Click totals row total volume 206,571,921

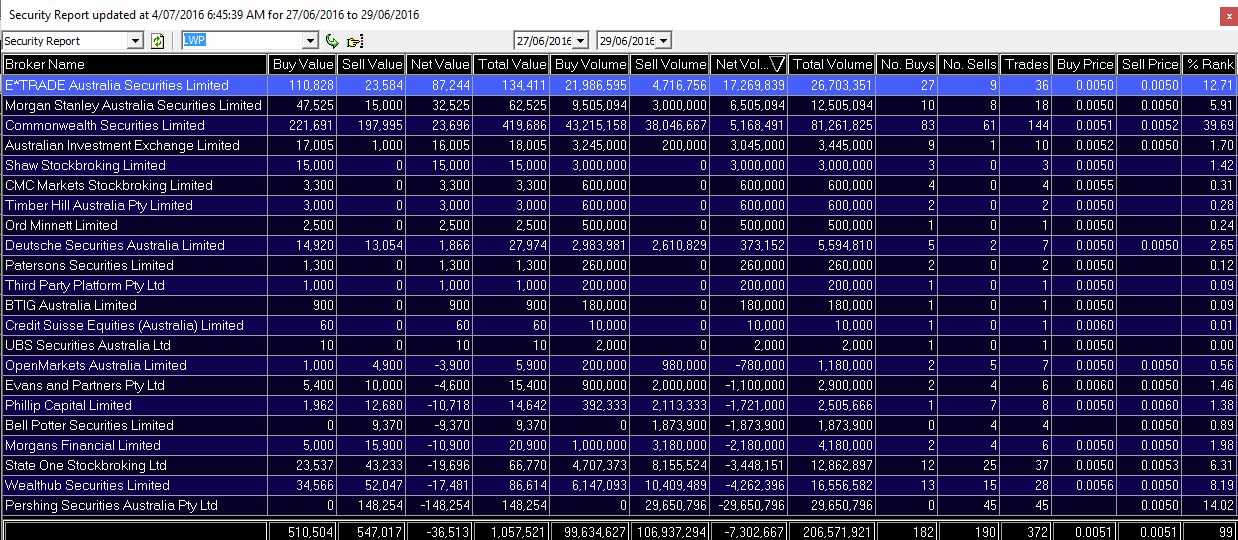point(832,530)
